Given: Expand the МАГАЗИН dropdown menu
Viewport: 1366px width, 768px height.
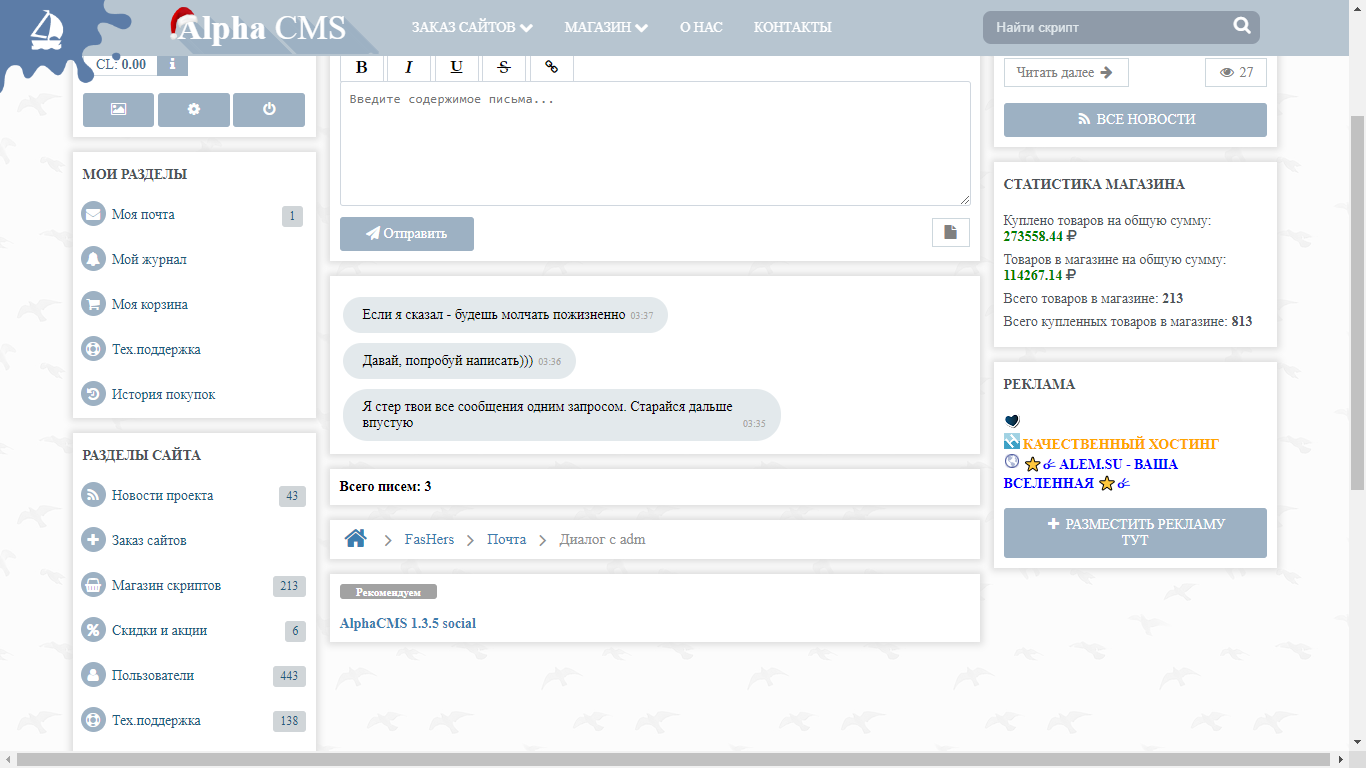Looking at the screenshot, I should [605, 27].
